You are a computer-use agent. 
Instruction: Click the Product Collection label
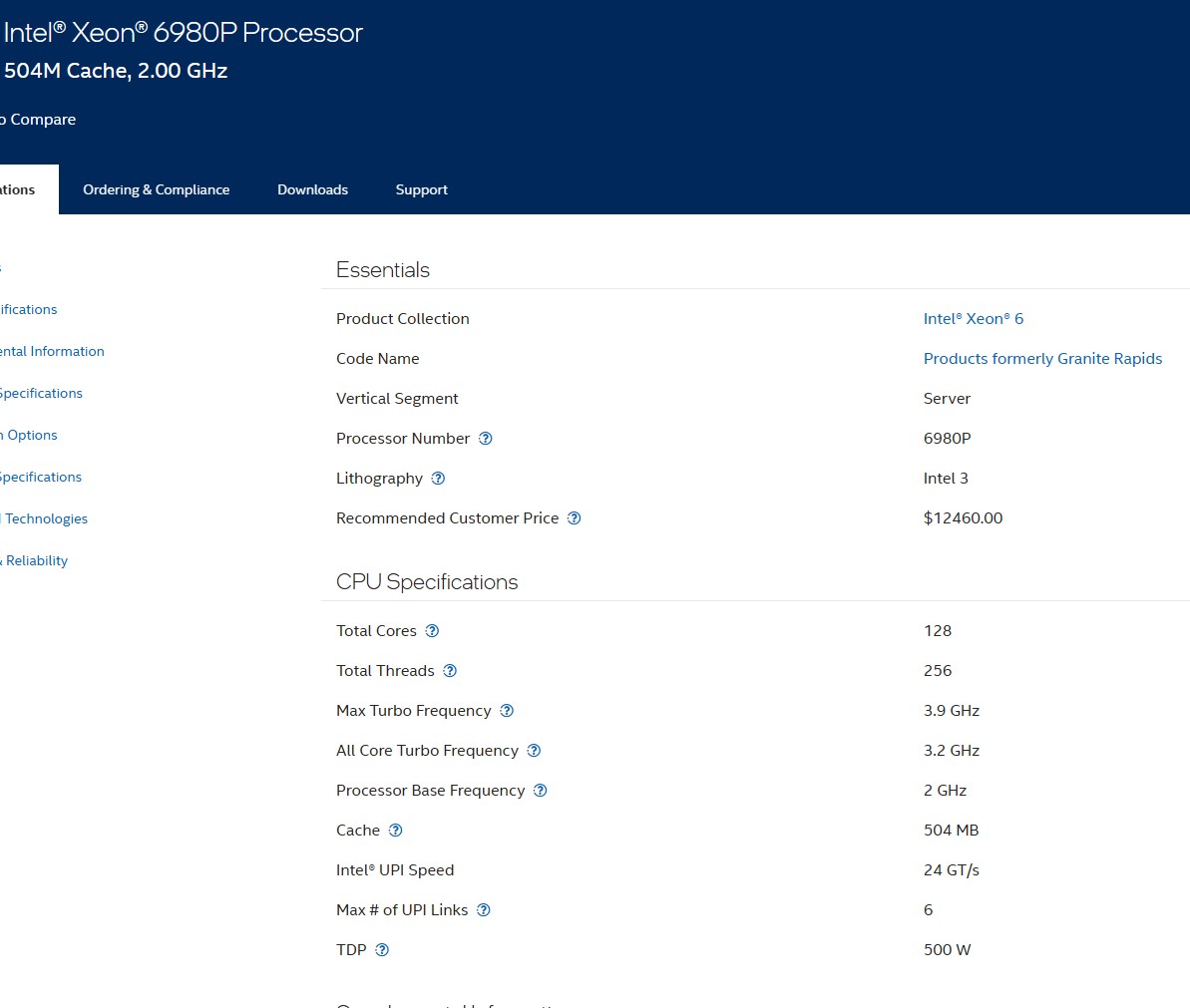pos(402,319)
